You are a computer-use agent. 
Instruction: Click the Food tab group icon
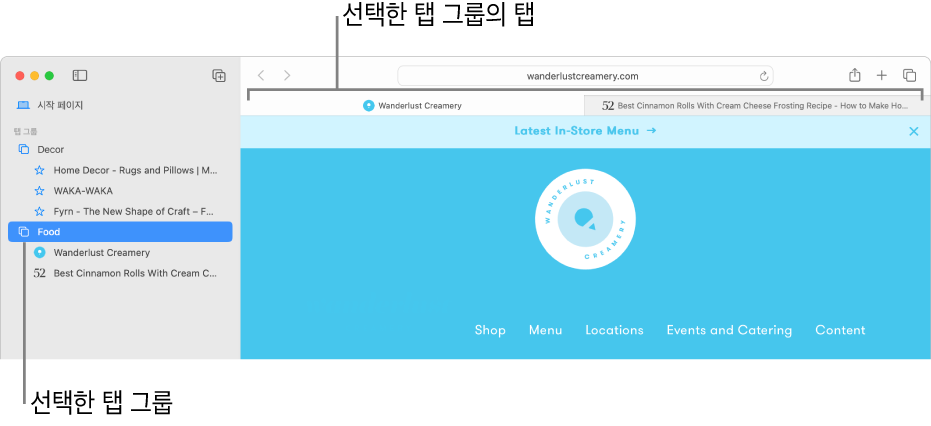pos(24,232)
